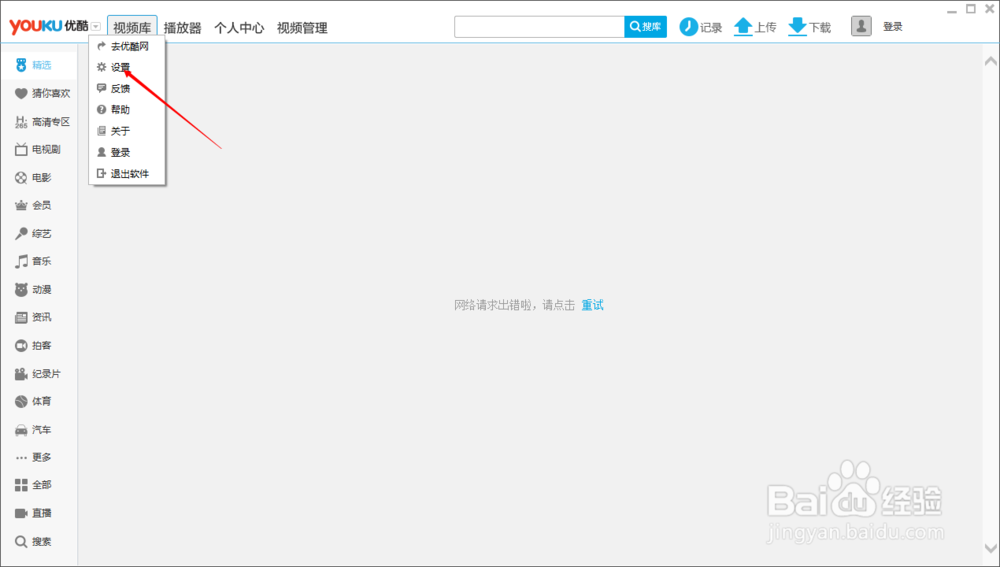Viewport: 1000px width, 567px height.
Task: Go to the 拍客 category
Action: tap(33, 346)
